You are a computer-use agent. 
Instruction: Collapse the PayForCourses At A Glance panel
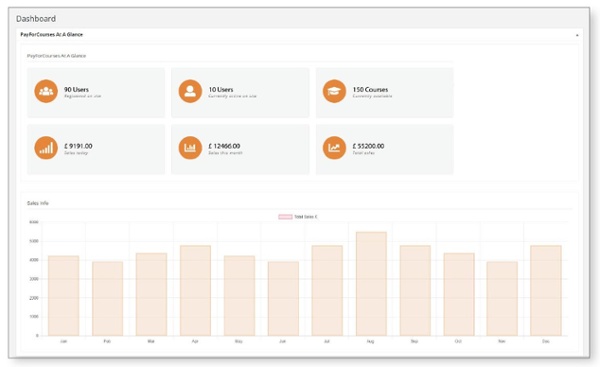click(577, 35)
